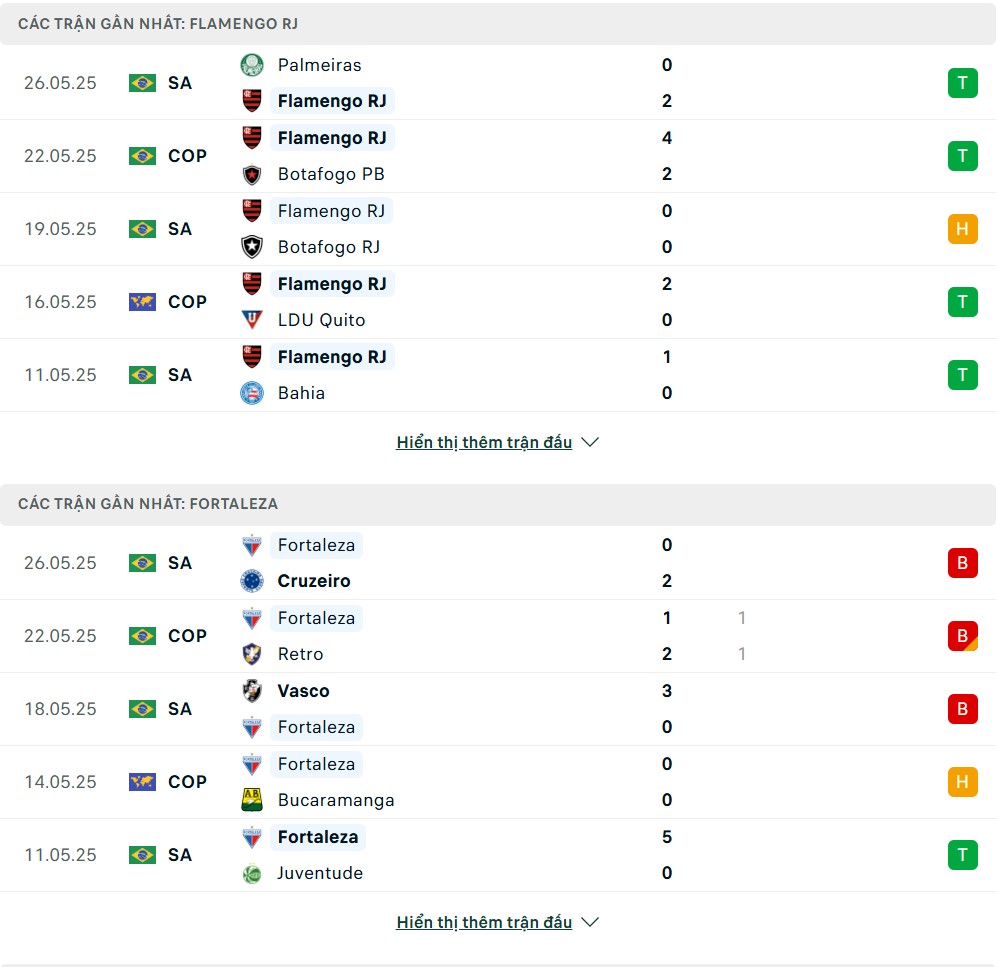Click the Retro club crest icon
Viewport: 997px width, 967px height.
[252, 654]
